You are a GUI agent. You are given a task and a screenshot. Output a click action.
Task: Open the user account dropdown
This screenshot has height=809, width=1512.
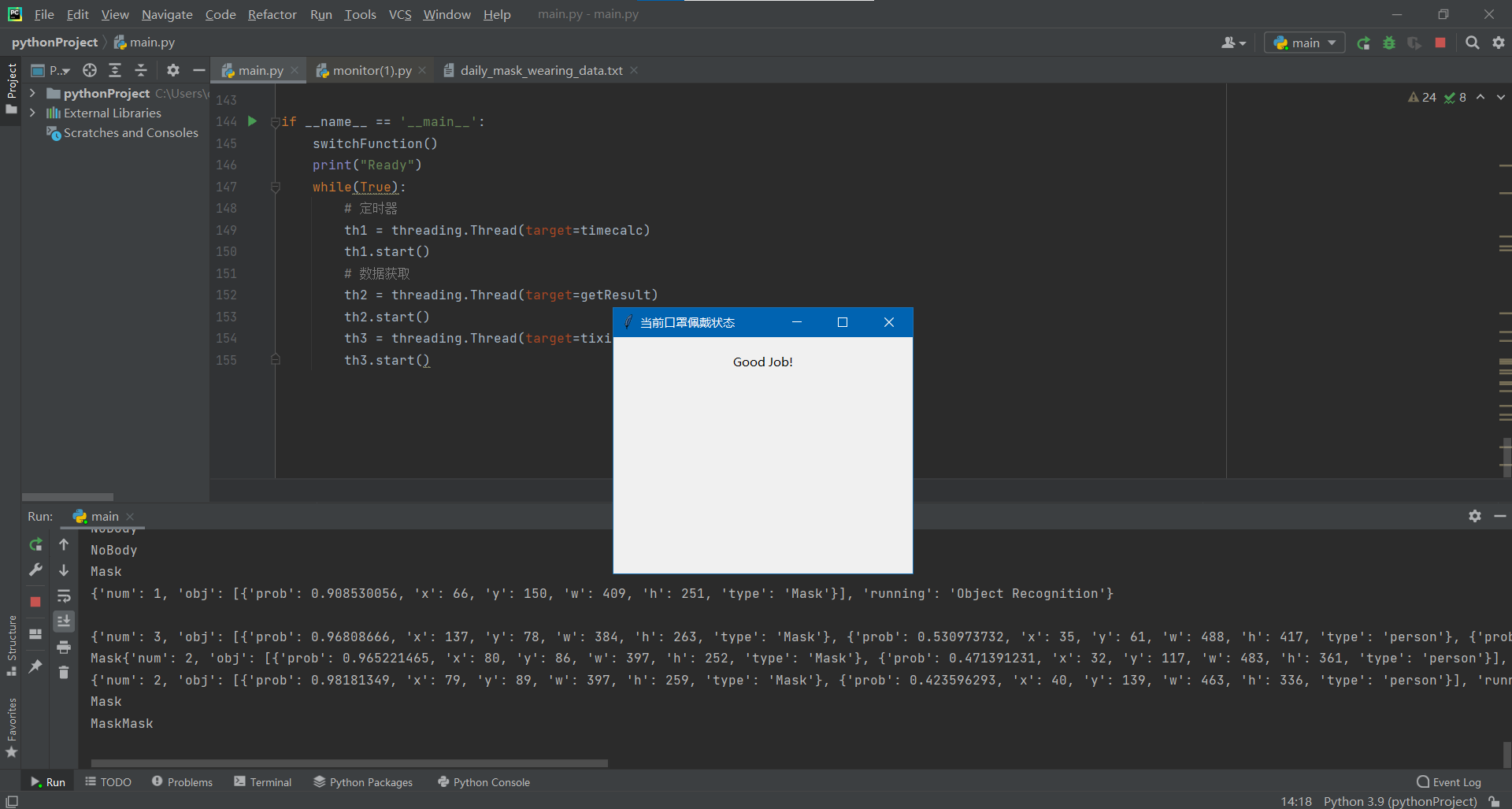click(1233, 43)
